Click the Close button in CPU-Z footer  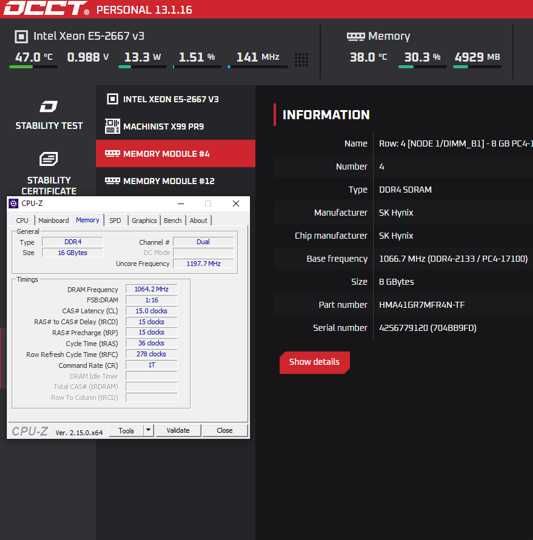[224, 430]
